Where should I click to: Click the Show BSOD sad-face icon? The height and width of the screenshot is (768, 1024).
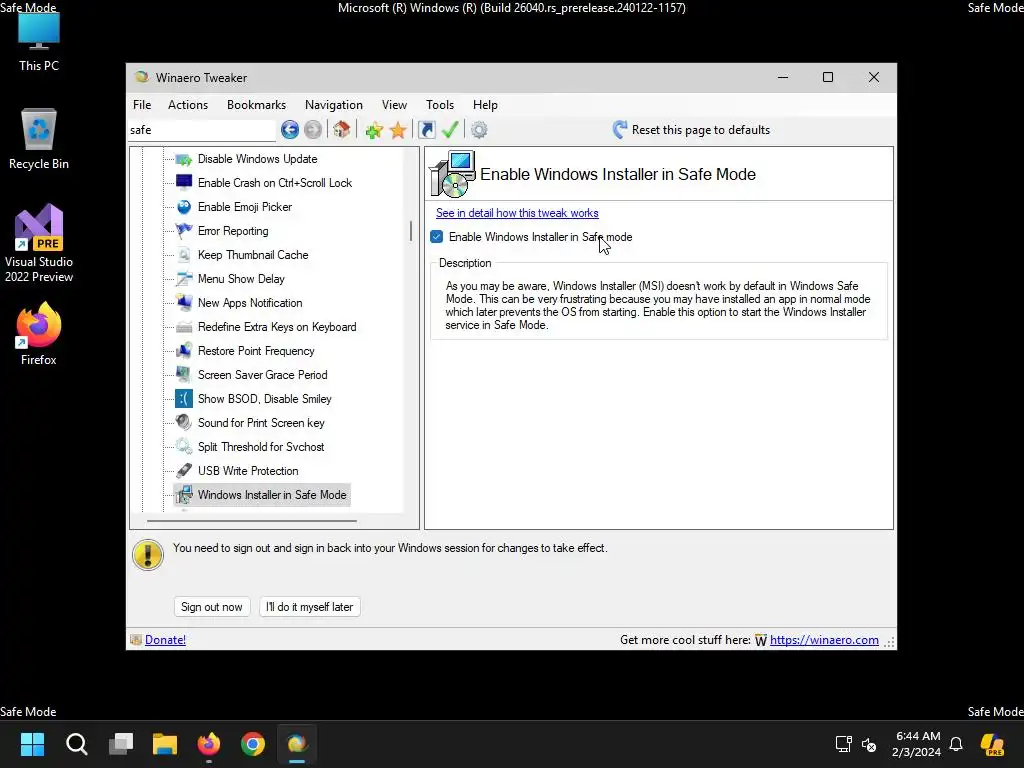click(184, 398)
